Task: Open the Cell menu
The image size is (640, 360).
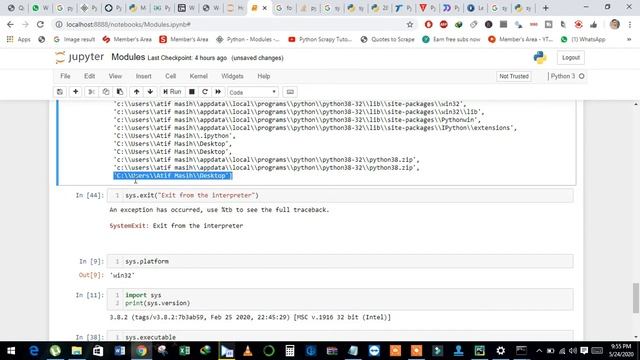Action: [x=170, y=76]
